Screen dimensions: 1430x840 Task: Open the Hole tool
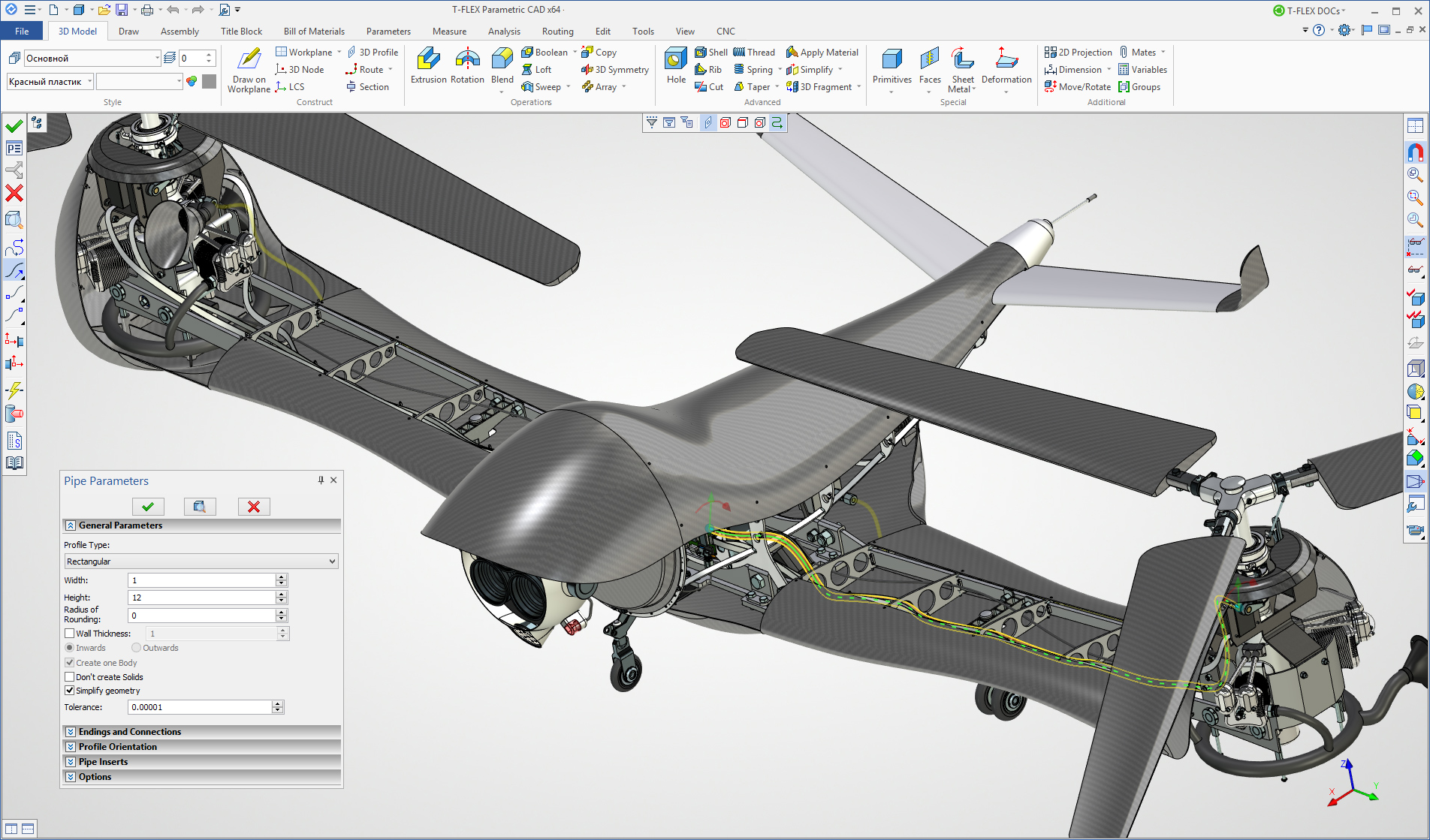(x=676, y=65)
